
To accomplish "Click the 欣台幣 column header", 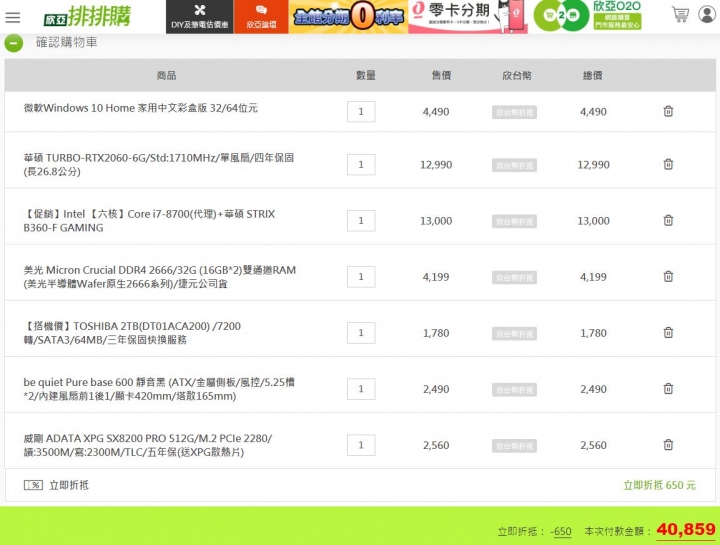I will [x=517, y=75].
